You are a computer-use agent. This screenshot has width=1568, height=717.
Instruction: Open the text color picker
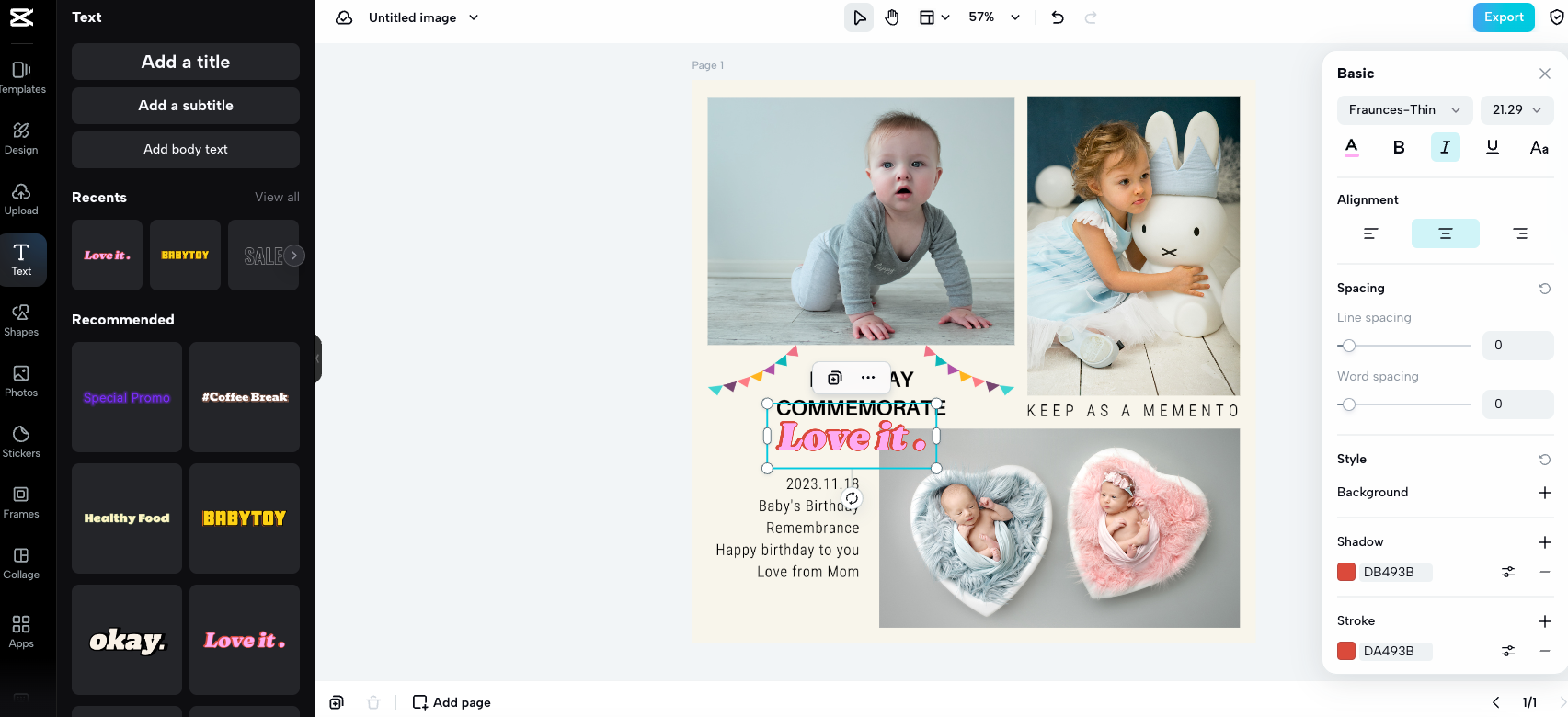tap(1351, 147)
